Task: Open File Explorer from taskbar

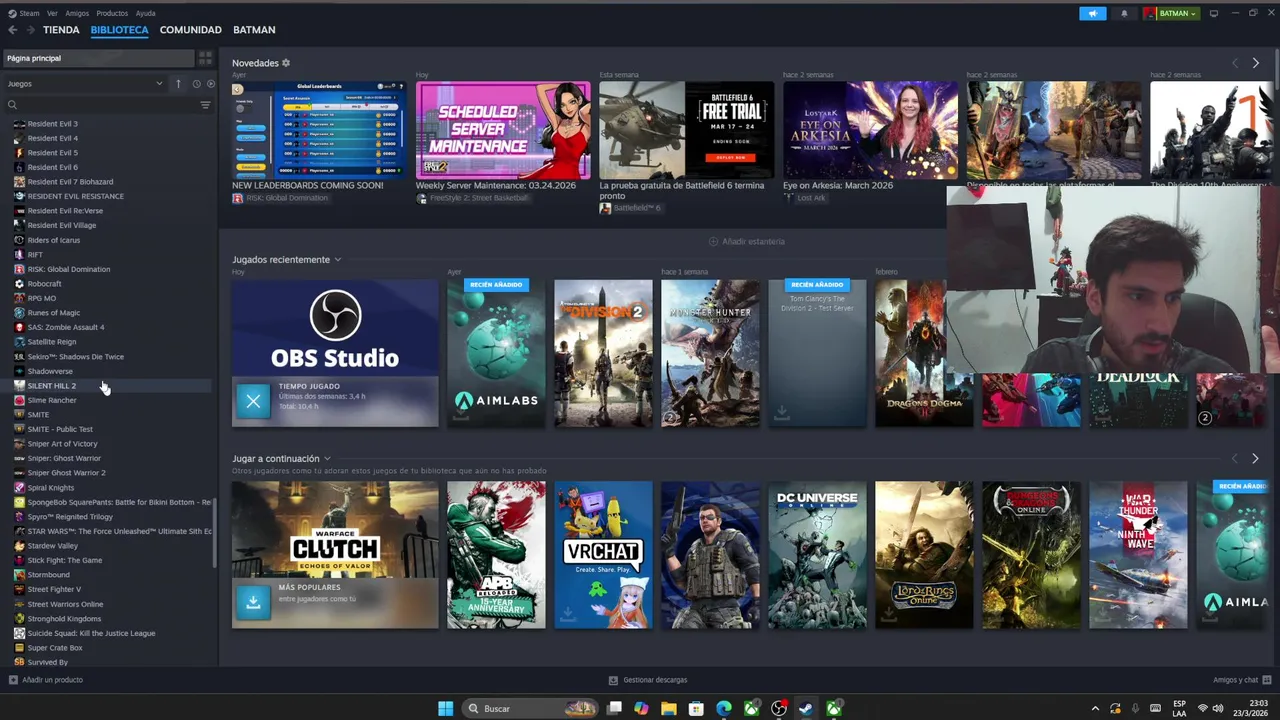Action: click(668, 708)
